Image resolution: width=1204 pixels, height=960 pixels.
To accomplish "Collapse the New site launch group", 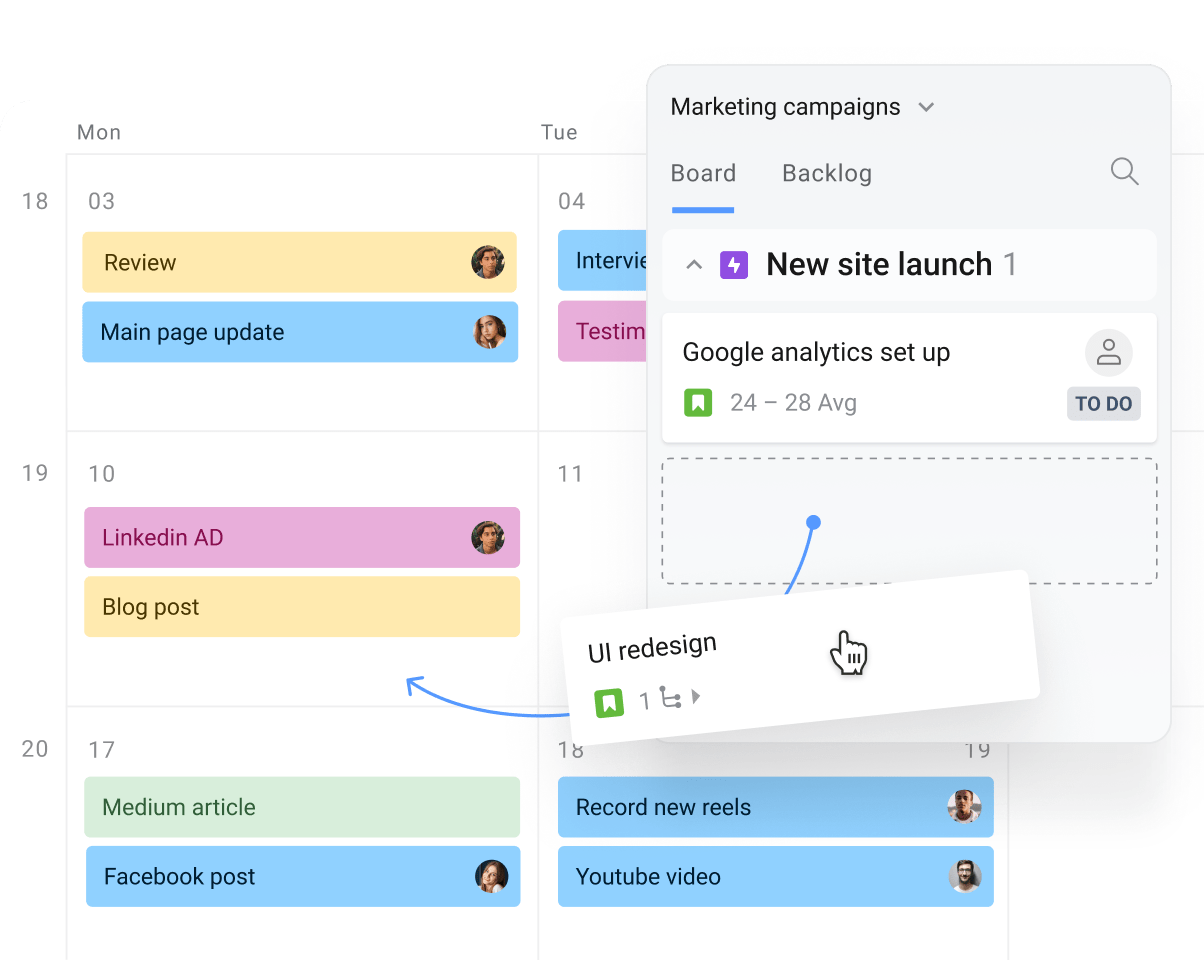I will (x=694, y=264).
